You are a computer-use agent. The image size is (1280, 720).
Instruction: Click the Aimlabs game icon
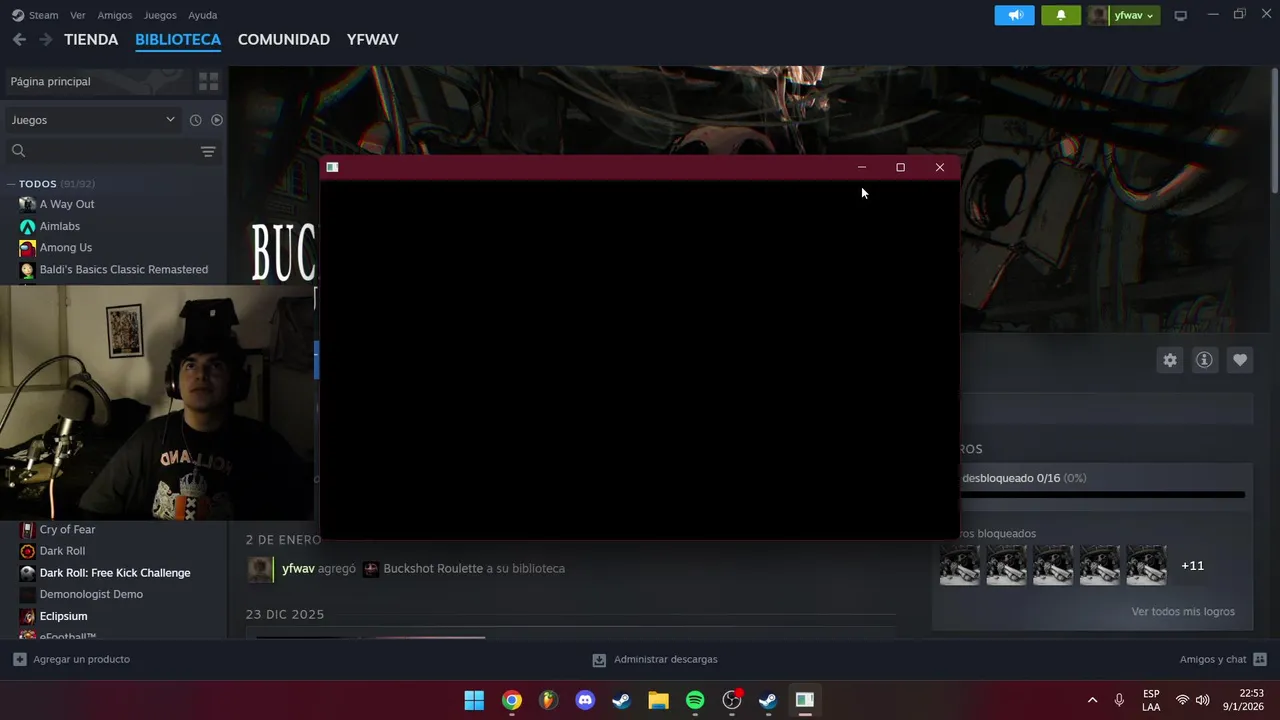coord(28,226)
